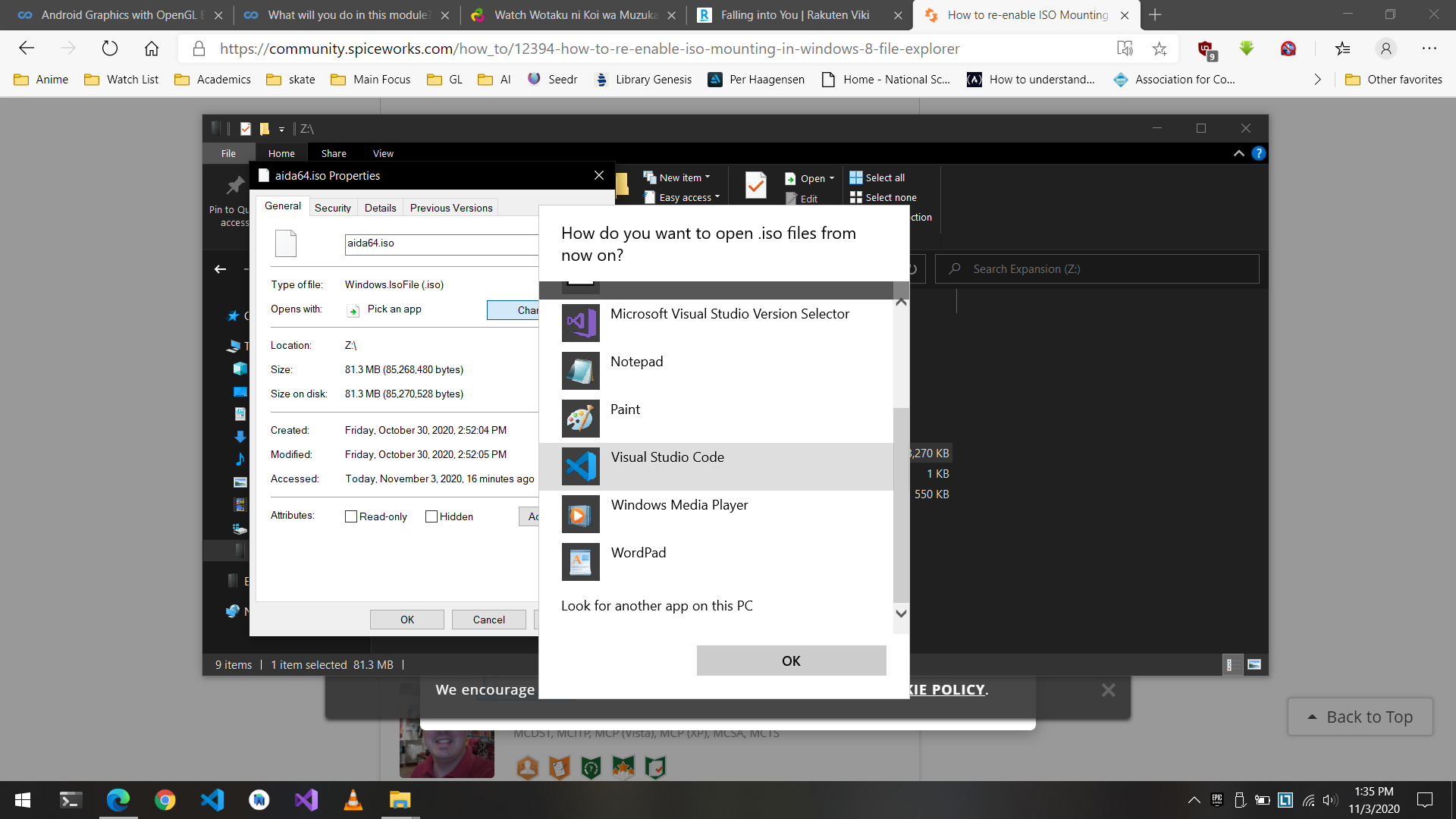Image resolution: width=1456 pixels, height=819 pixels.
Task: Expand the favorites bar overflow chevron
Action: [x=1317, y=80]
